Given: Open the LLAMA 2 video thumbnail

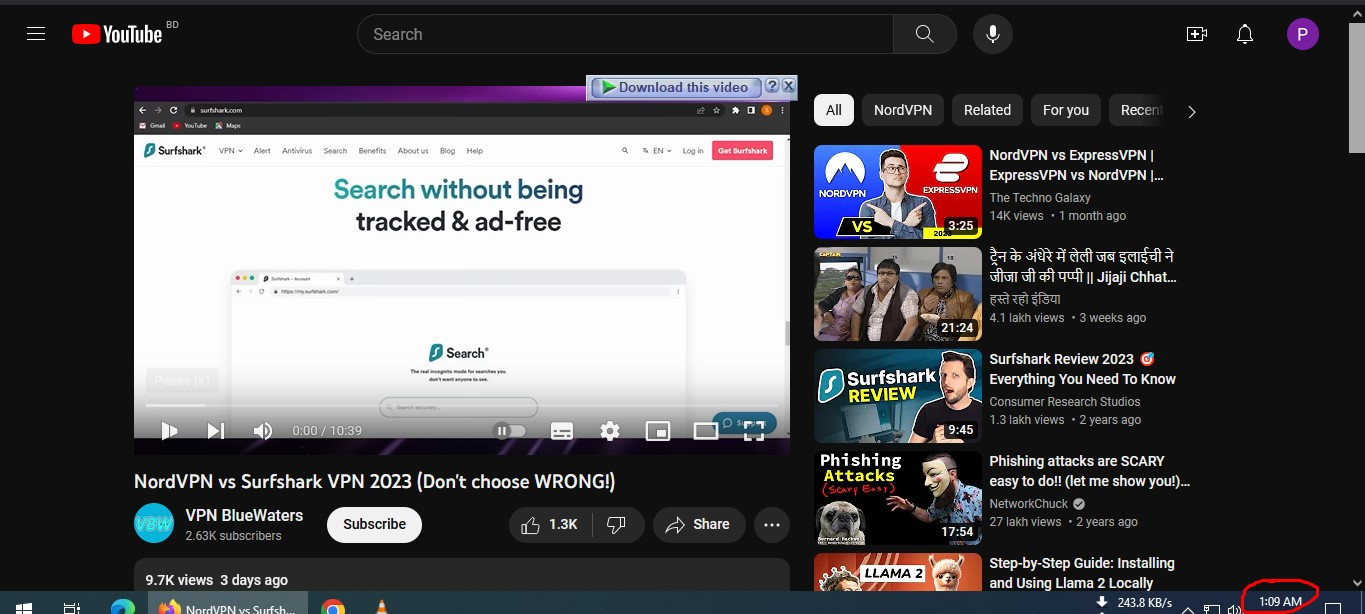Looking at the screenshot, I should [x=898, y=574].
